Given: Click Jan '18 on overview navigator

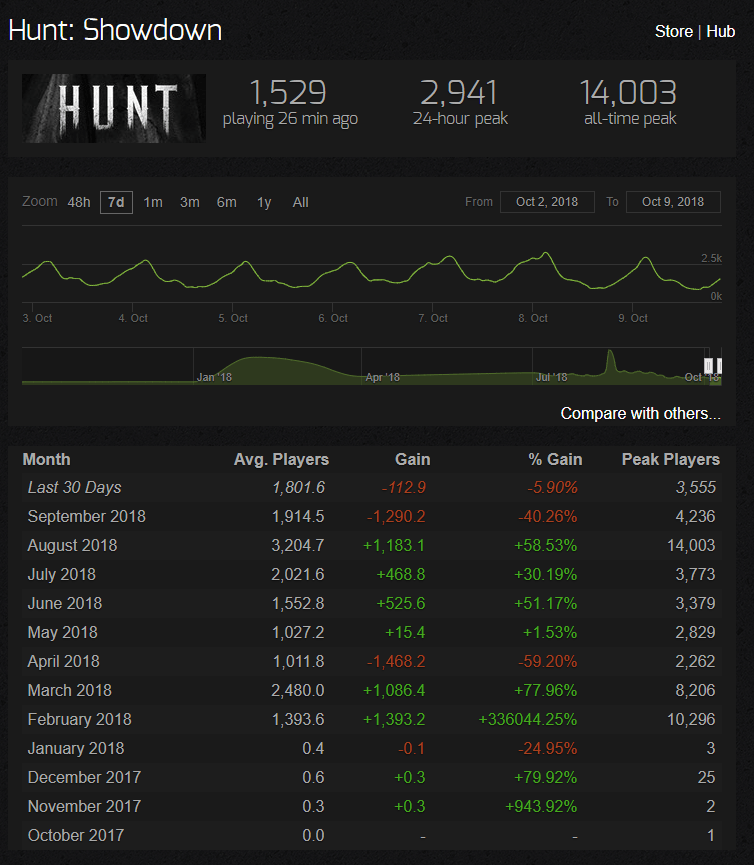Looking at the screenshot, I should [x=214, y=377].
